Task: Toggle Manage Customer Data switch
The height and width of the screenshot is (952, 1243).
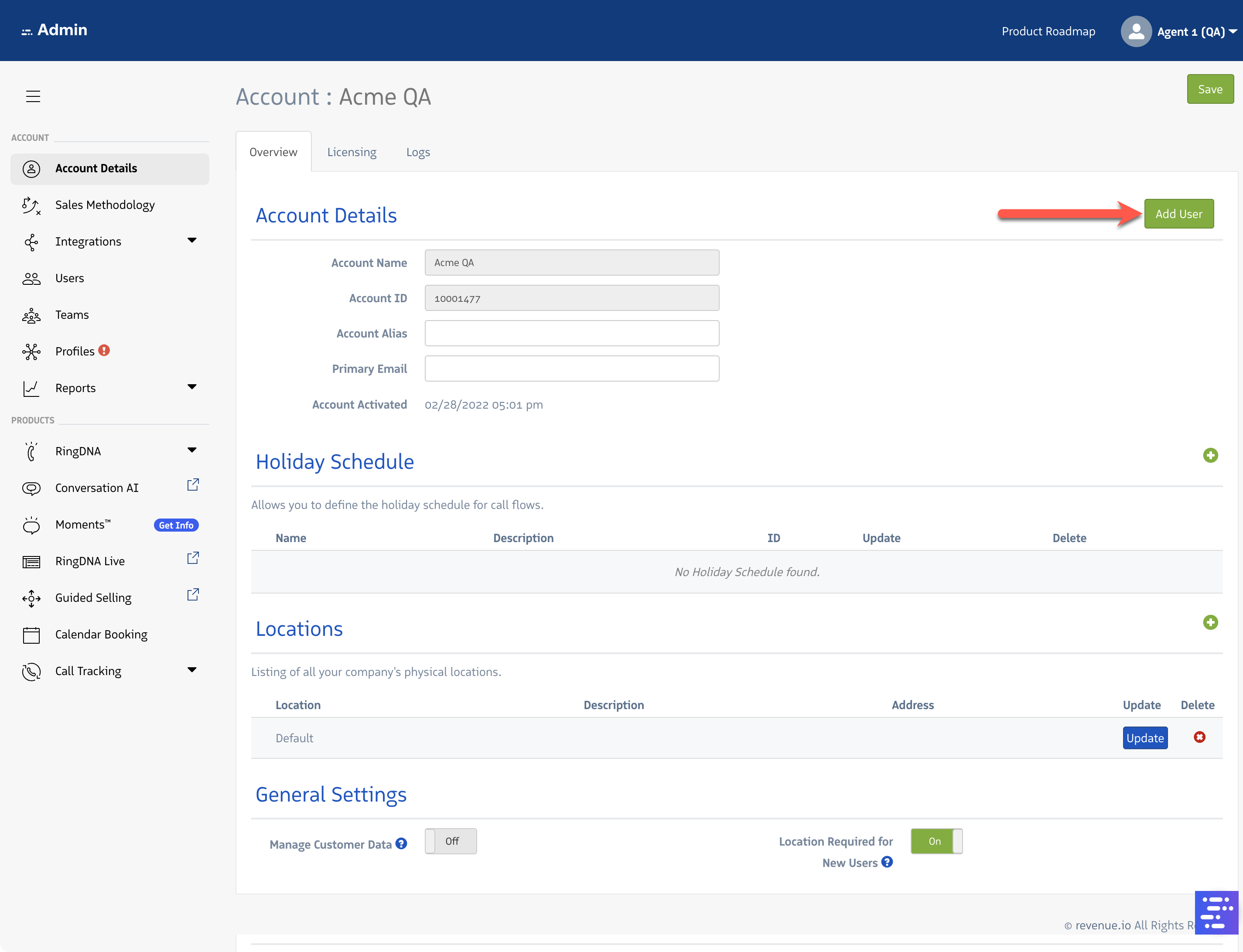Action: point(451,841)
